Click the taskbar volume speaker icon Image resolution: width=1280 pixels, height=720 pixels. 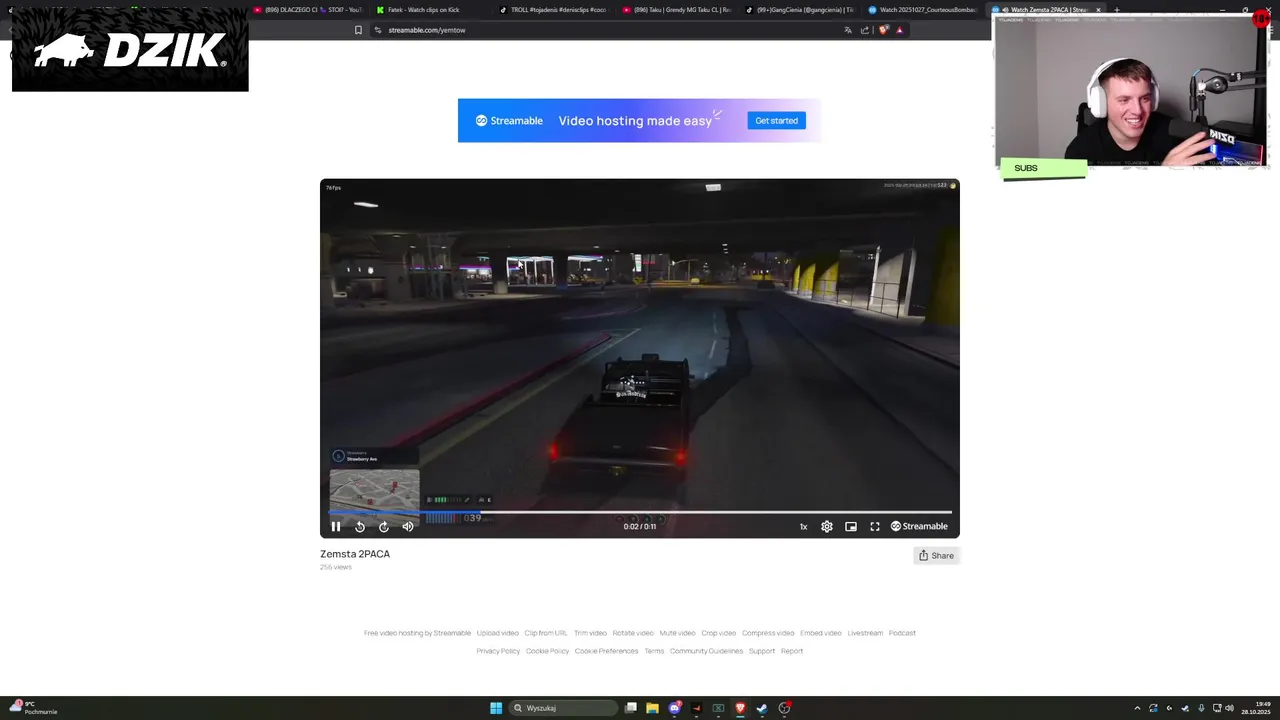(1229, 708)
